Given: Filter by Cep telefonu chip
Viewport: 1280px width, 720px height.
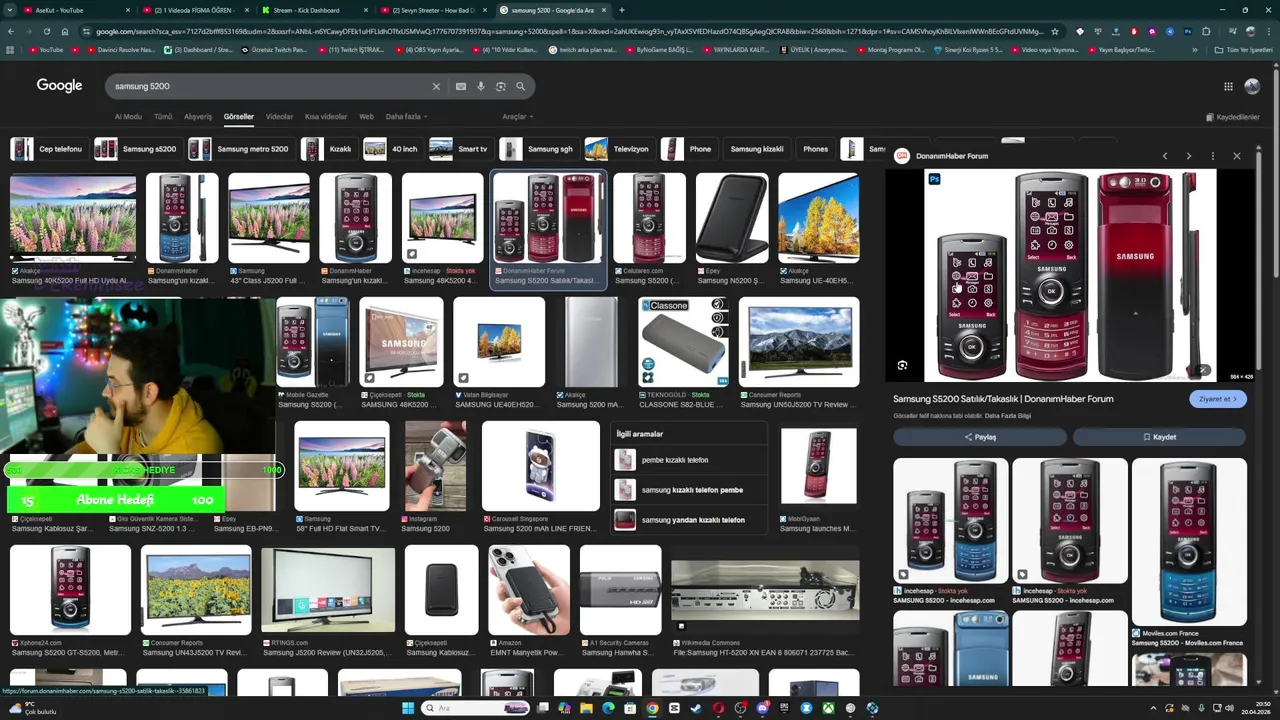Looking at the screenshot, I should [48, 149].
